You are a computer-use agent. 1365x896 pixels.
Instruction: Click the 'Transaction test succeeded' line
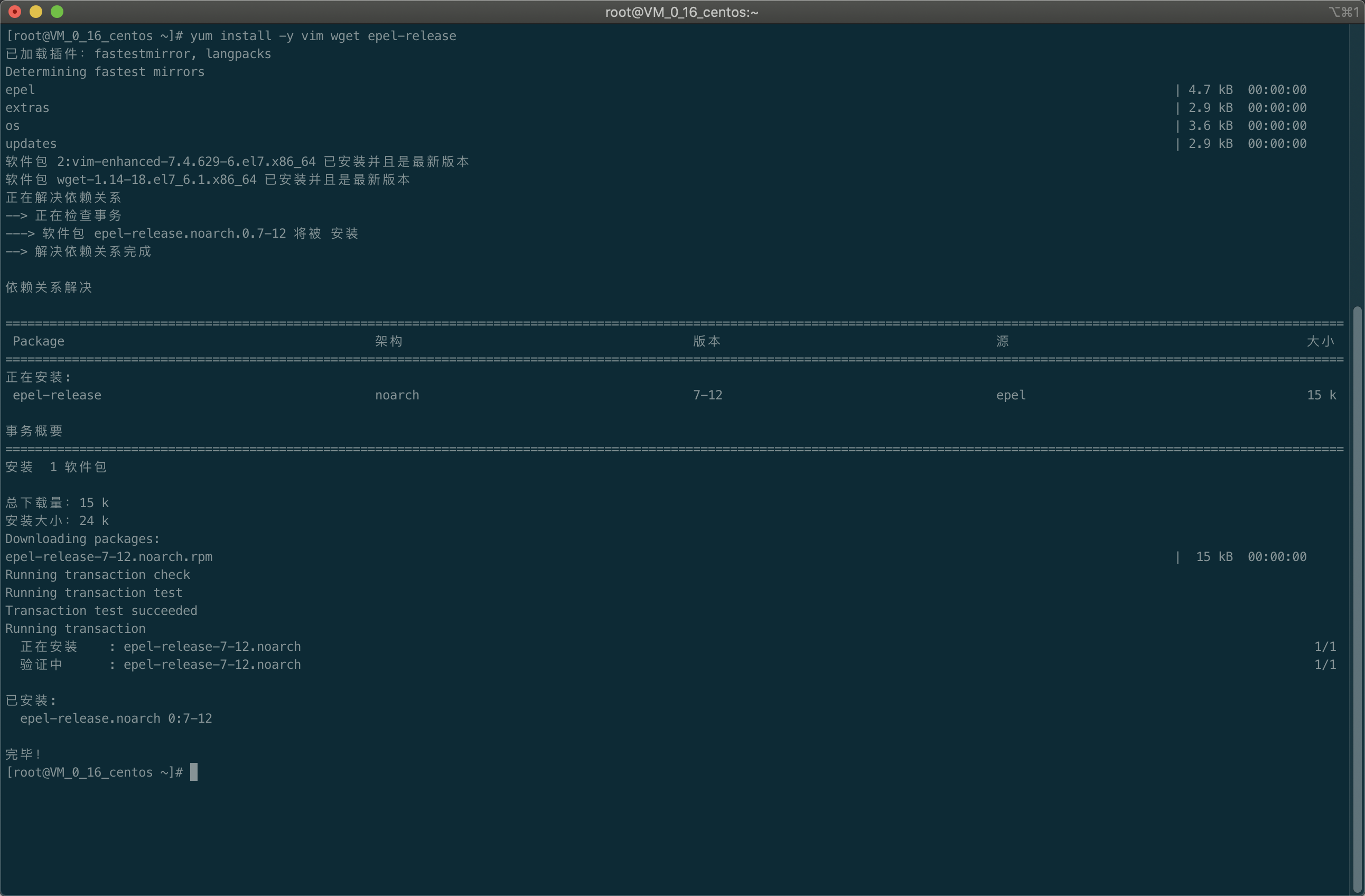(x=101, y=610)
